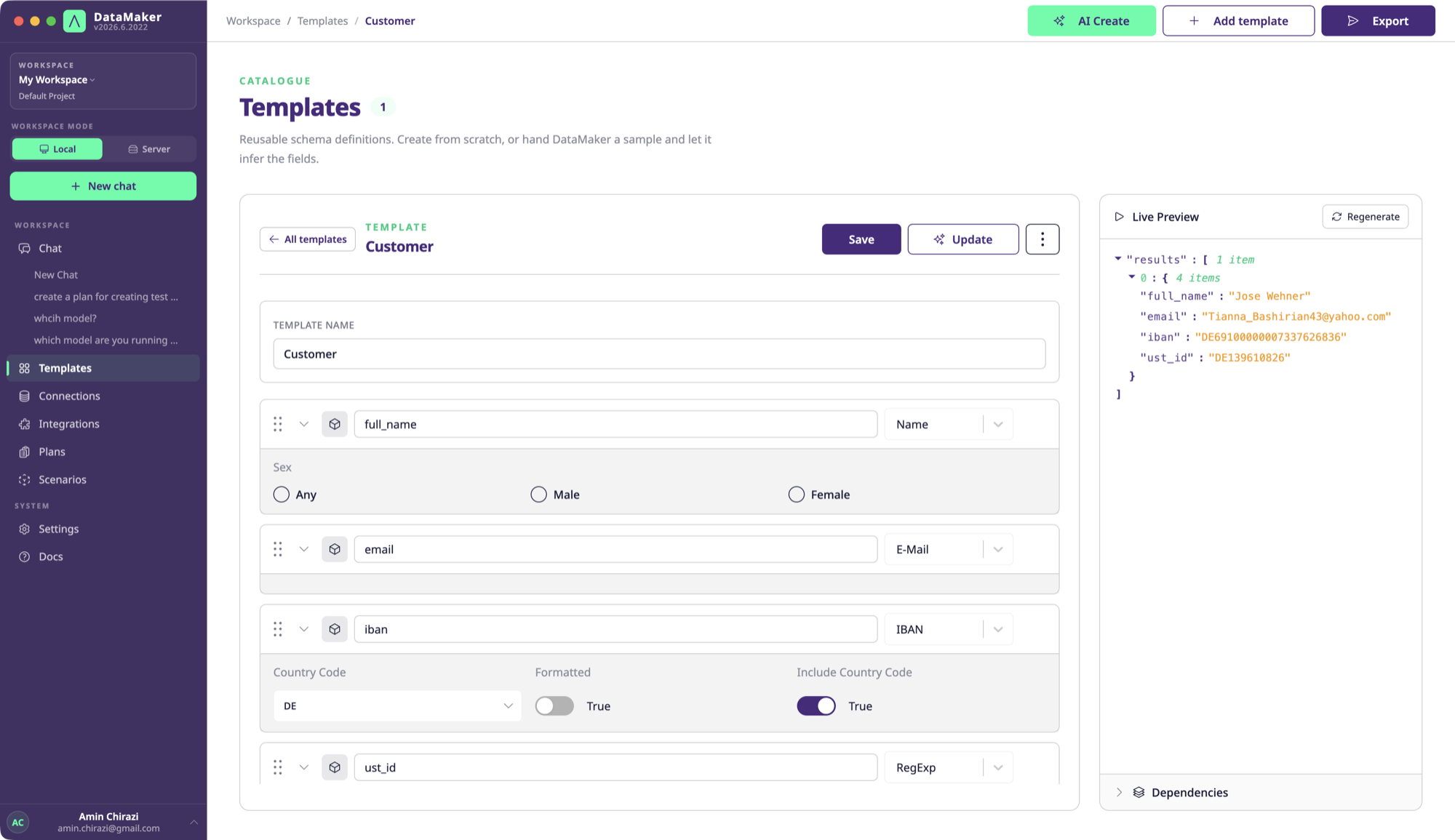Open the 'whcih model?' conversation

coord(65,319)
